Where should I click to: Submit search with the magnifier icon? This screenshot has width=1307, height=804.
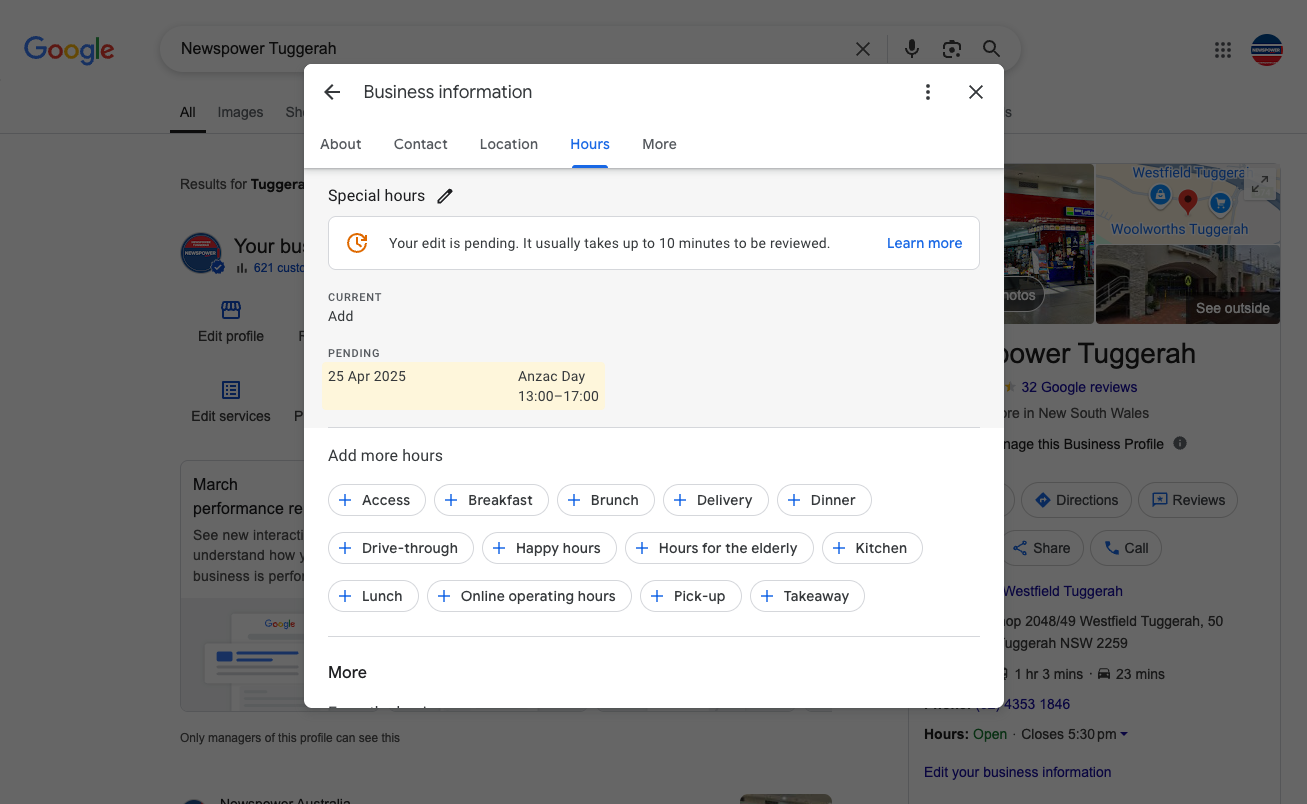point(991,49)
